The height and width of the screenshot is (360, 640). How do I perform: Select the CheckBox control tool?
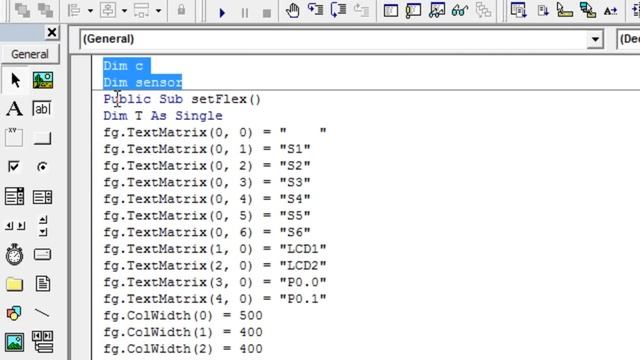click(x=13, y=167)
